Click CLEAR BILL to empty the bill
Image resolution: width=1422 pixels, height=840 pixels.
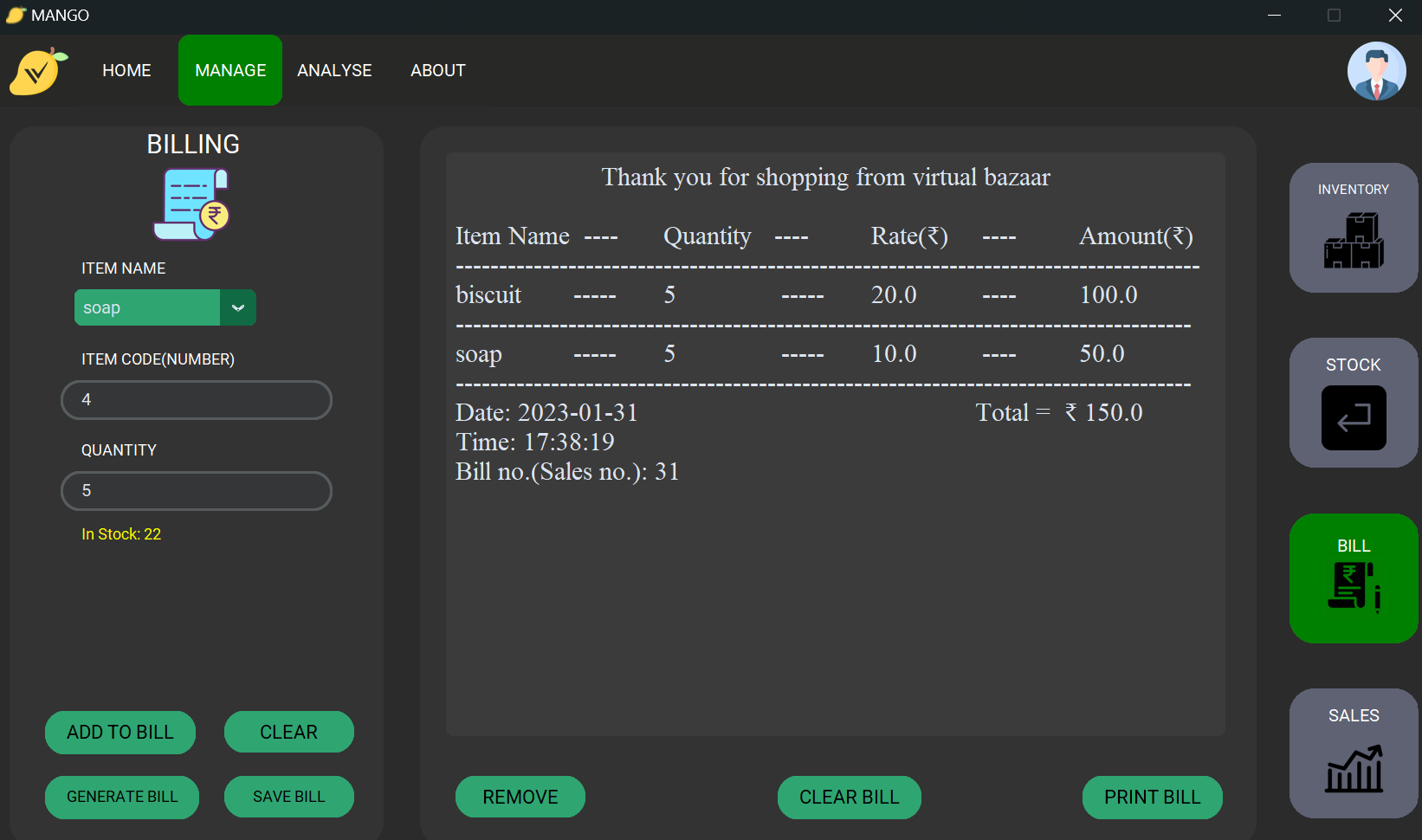click(x=849, y=797)
